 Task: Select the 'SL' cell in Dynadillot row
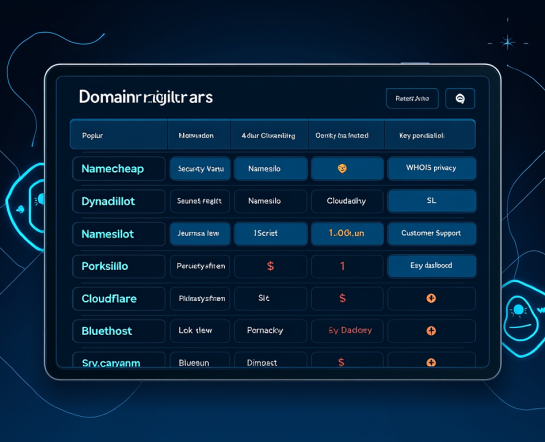(431, 200)
